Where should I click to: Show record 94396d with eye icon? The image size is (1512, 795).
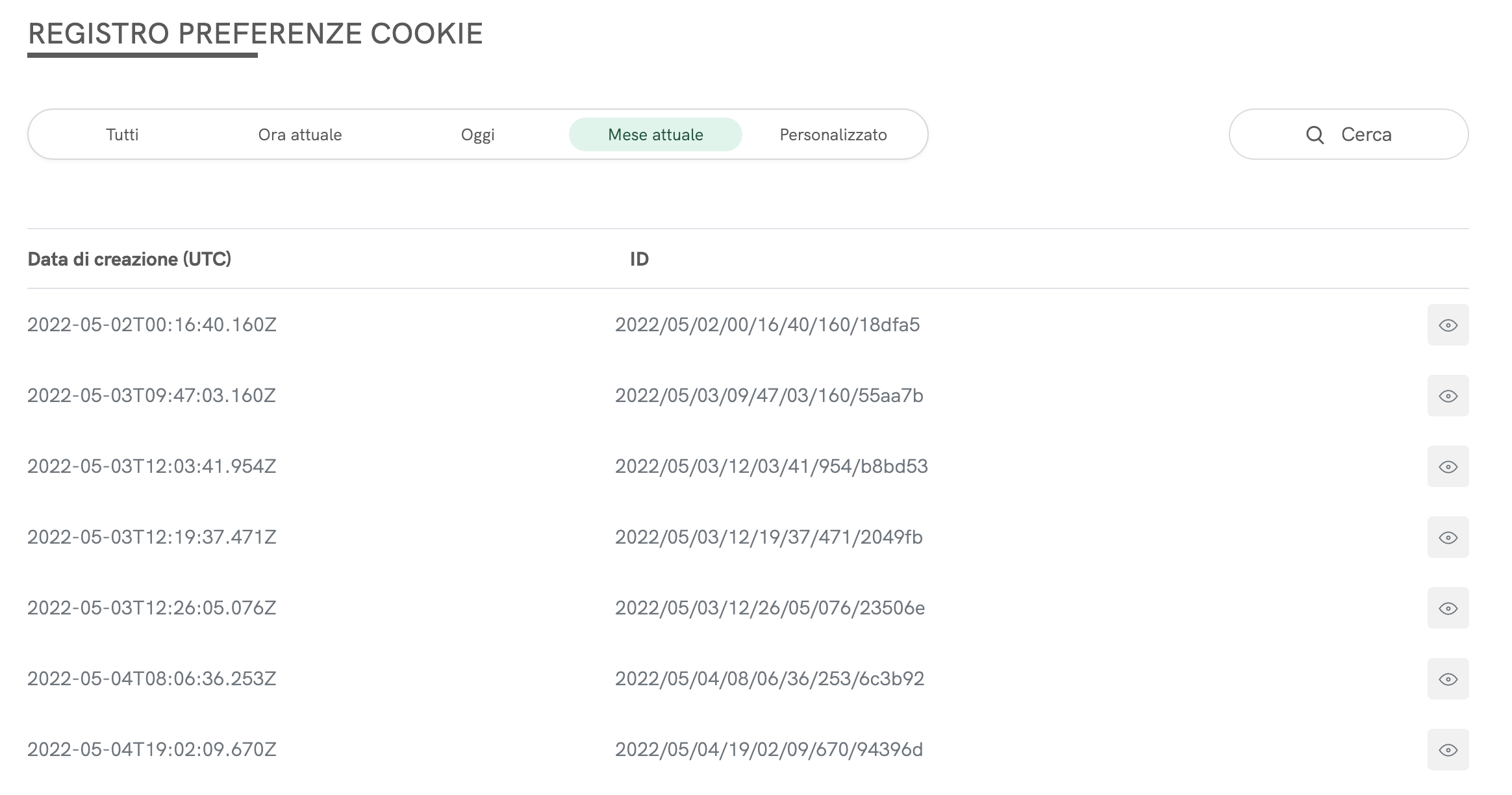[x=1448, y=750]
